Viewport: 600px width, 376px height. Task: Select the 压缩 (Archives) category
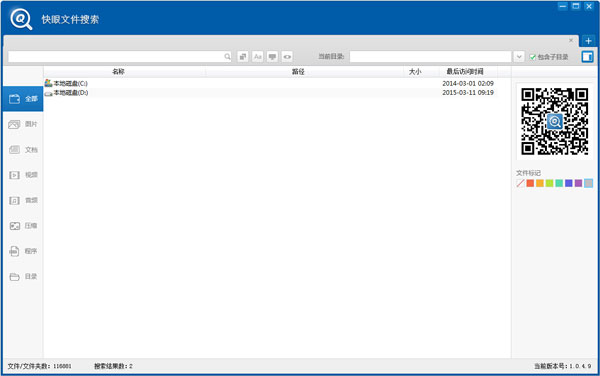coord(23,226)
